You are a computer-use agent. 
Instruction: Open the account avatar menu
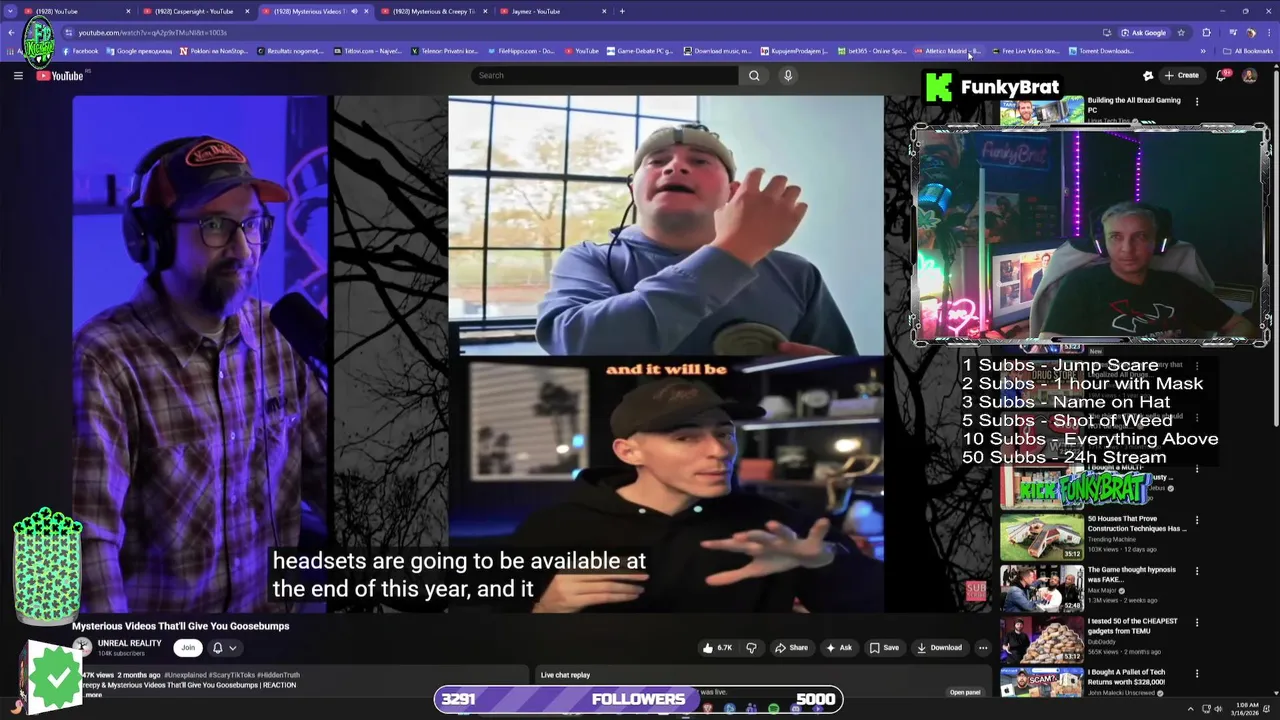(x=1249, y=75)
